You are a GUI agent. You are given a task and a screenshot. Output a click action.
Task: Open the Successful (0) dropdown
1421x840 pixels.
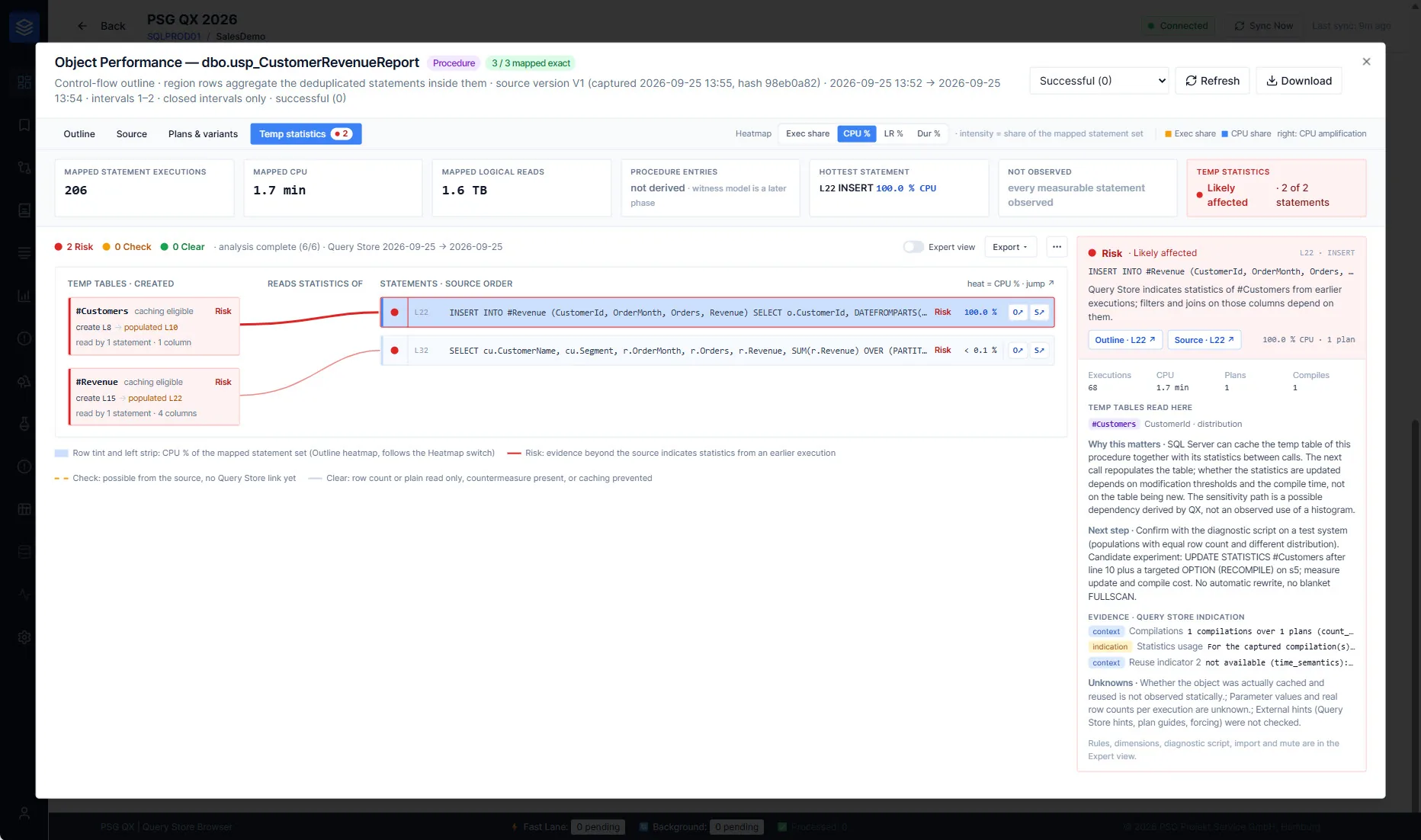point(1099,81)
